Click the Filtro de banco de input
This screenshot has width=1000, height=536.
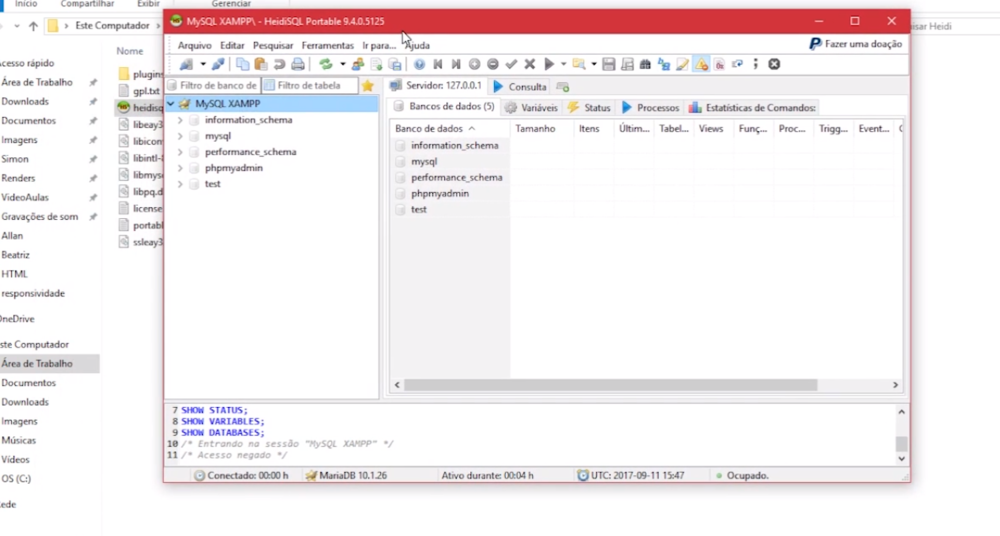pyautogui.click(x=214, y=86)
